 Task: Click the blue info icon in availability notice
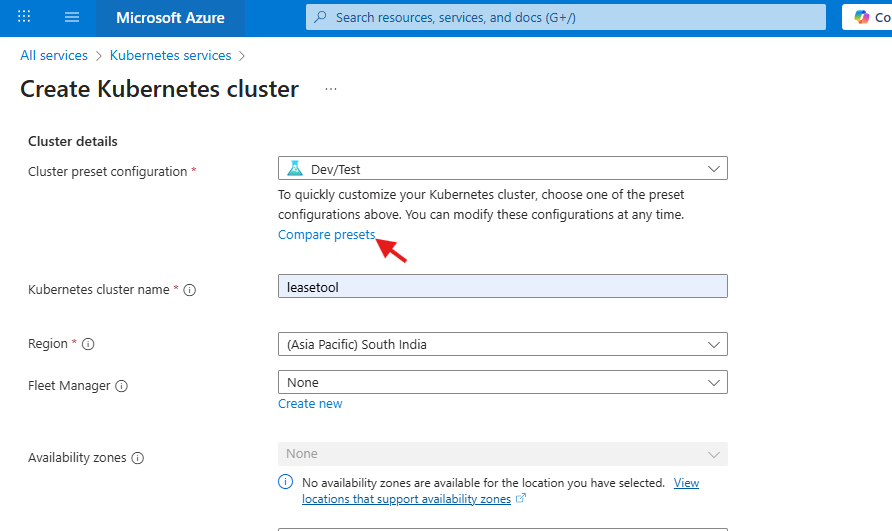click(x=286, y=482)
